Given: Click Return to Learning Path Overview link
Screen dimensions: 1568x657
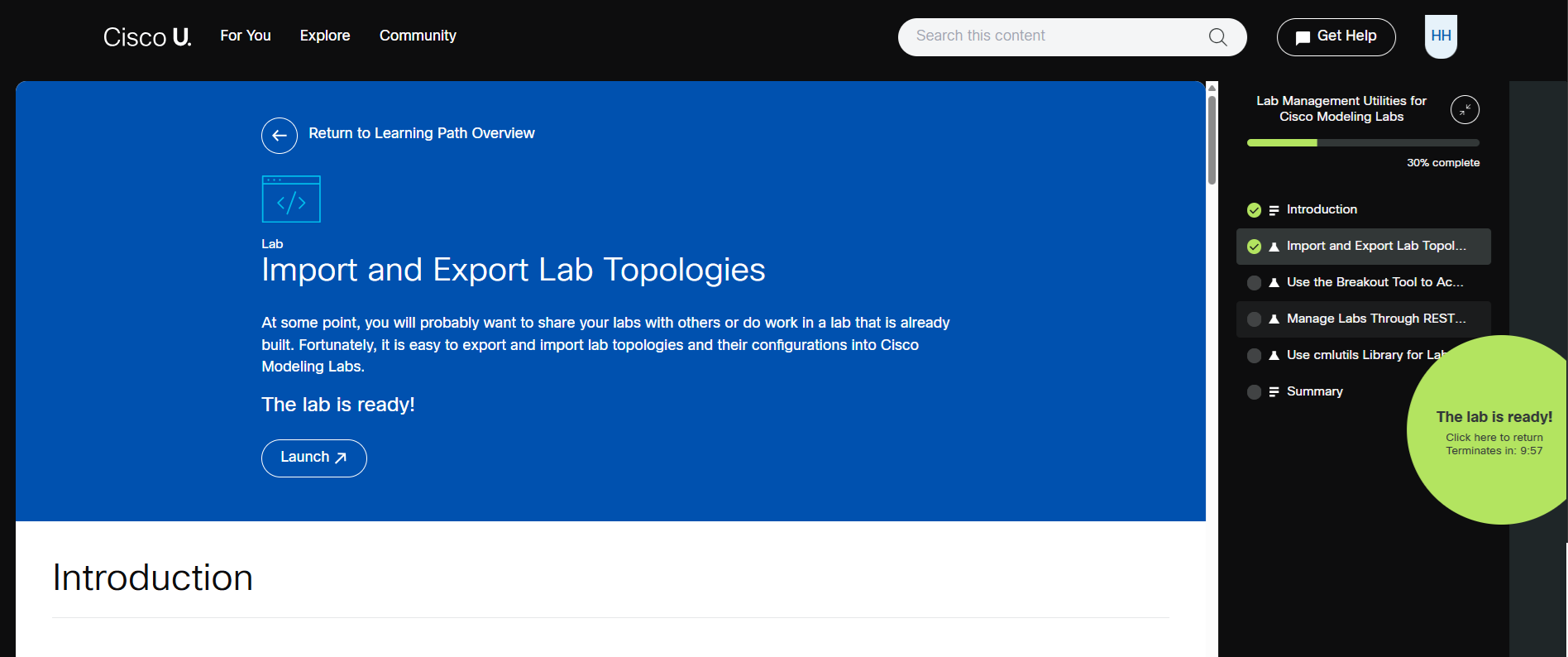Looking at the screenshot, I should pyautogui.click(x=421, y=133).
